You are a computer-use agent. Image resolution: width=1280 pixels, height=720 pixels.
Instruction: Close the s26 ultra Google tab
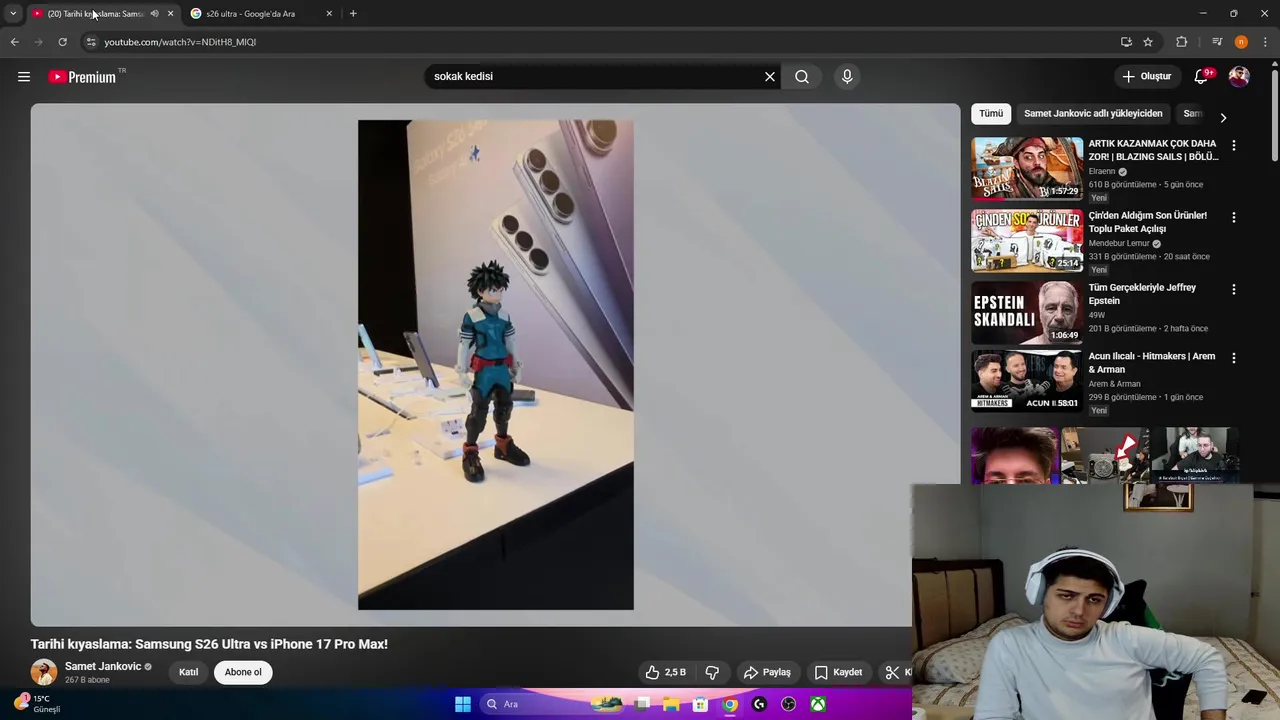(x=329, y=14)
